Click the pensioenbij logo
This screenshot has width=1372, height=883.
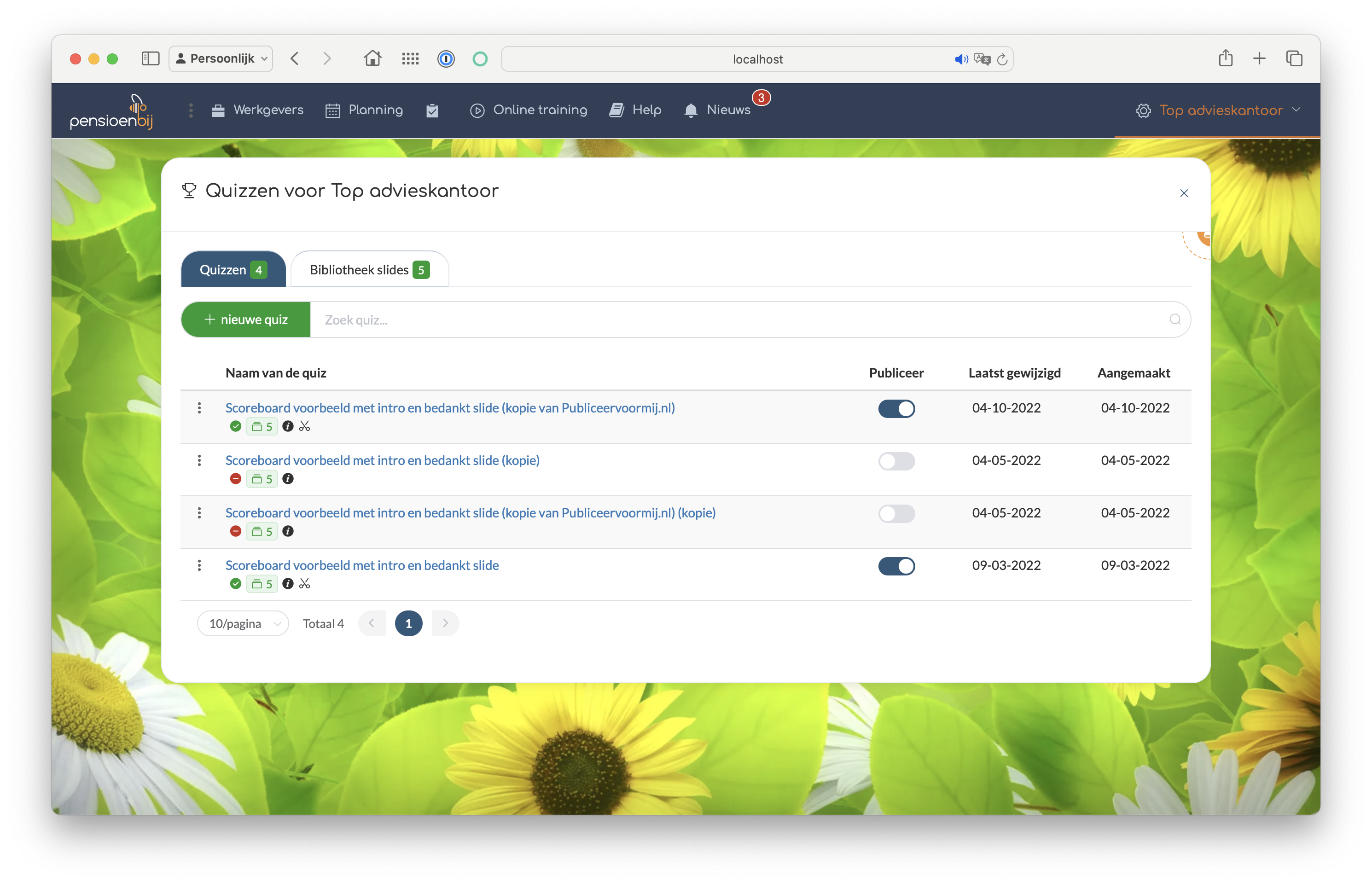[x=111, y=111]
